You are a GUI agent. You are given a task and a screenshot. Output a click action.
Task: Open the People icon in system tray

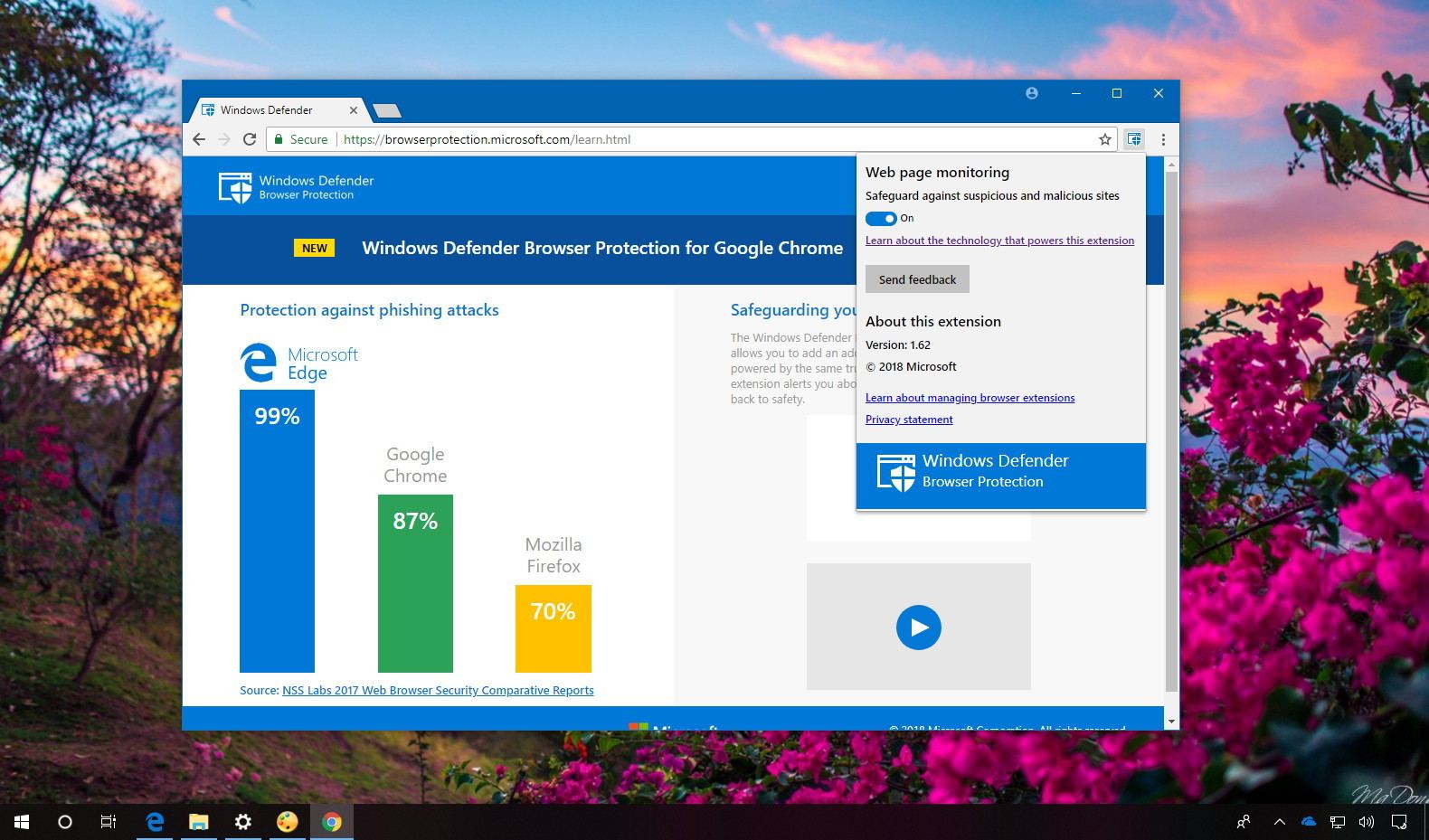(x=1244, y=822)
